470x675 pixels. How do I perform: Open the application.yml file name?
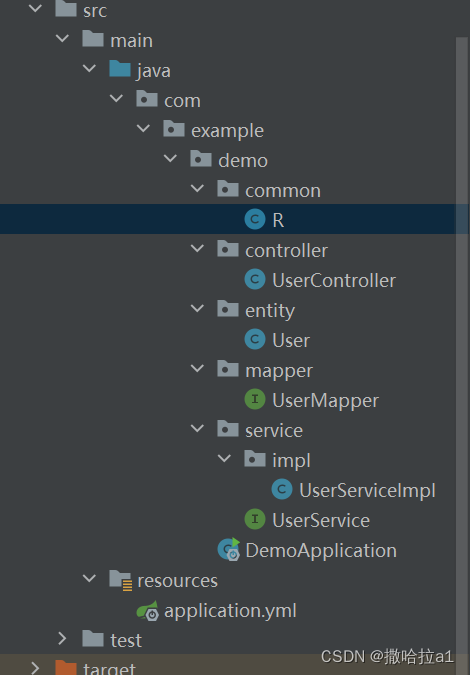230,612
